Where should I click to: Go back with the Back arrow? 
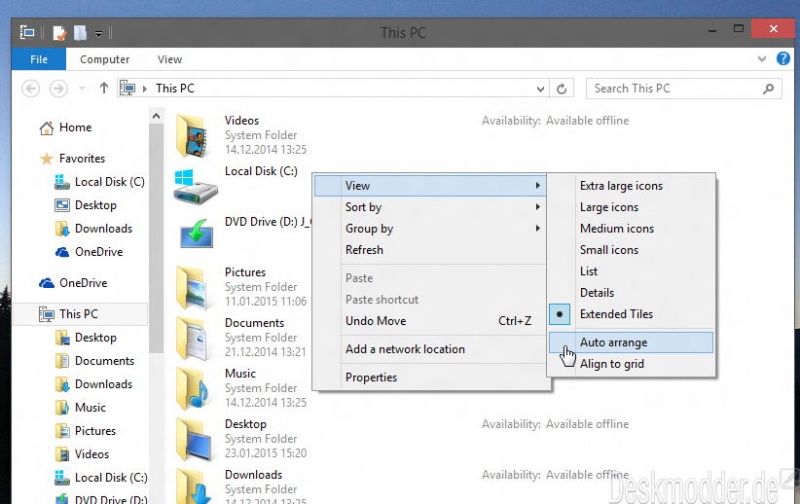coord(31,89)
